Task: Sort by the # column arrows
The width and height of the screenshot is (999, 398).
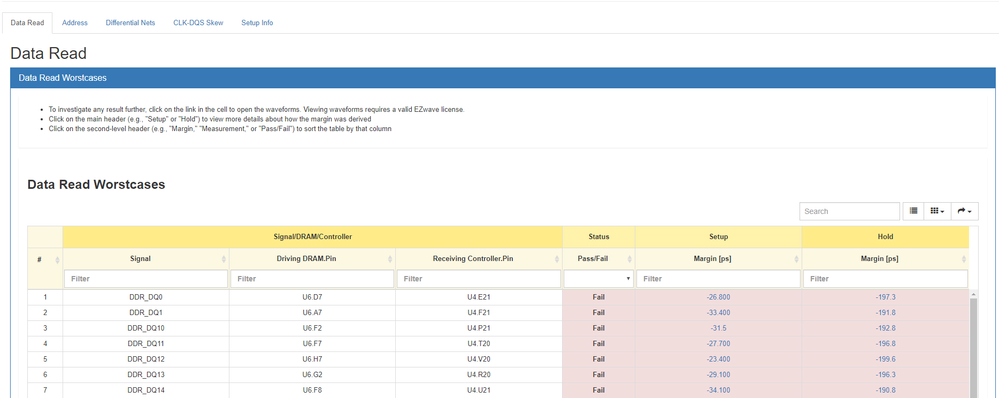Action: 58,260
